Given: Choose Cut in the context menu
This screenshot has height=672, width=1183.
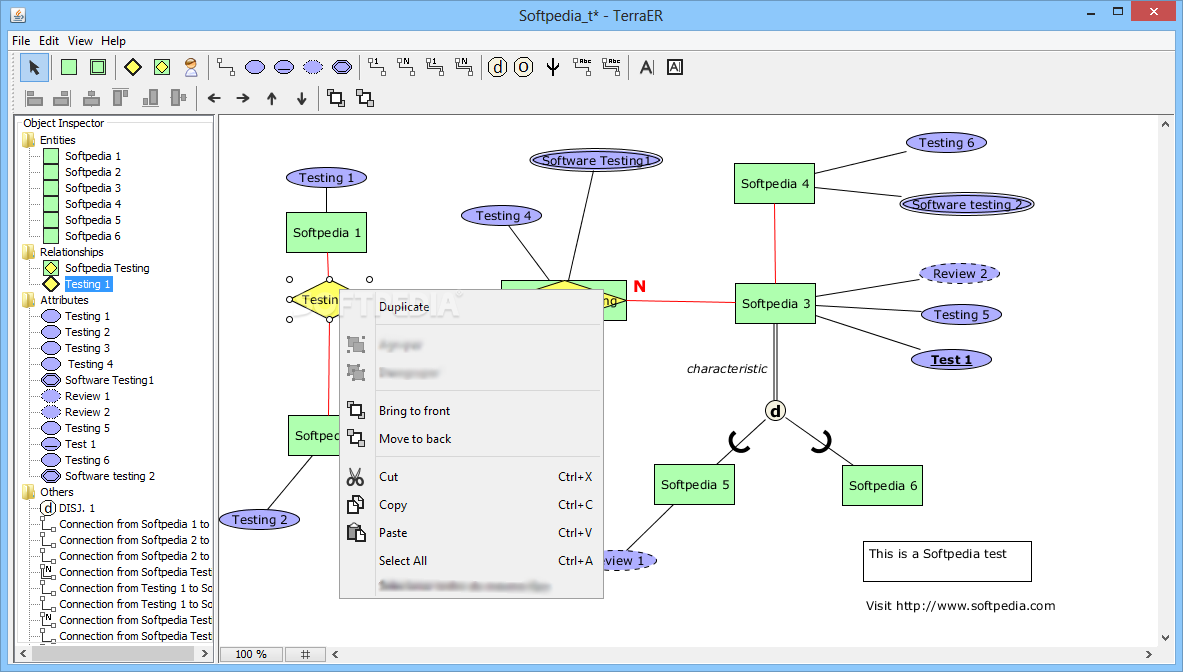Looking at the screenshot, I should (472, 477).
